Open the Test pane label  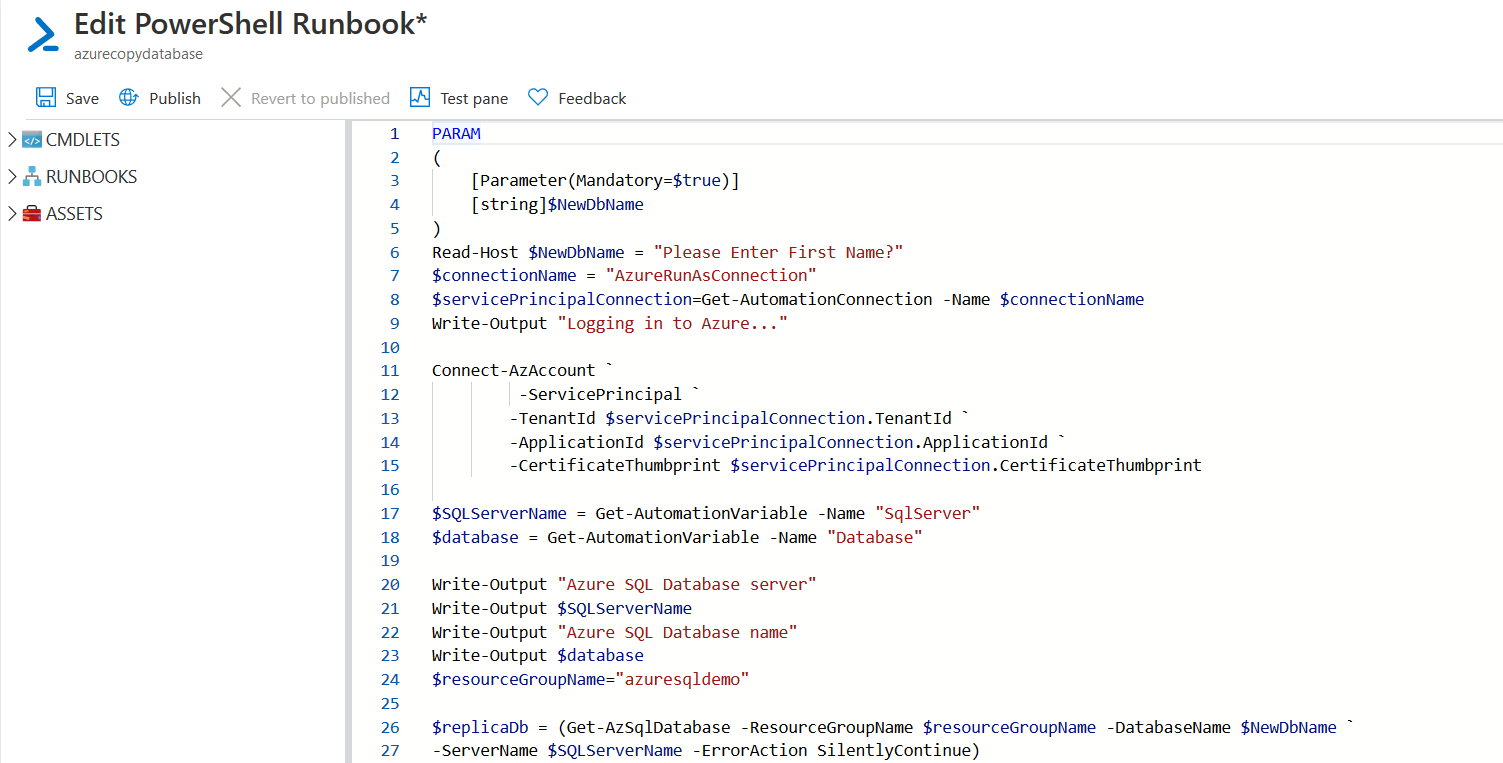pyautogui.click(x=474, y=98)
